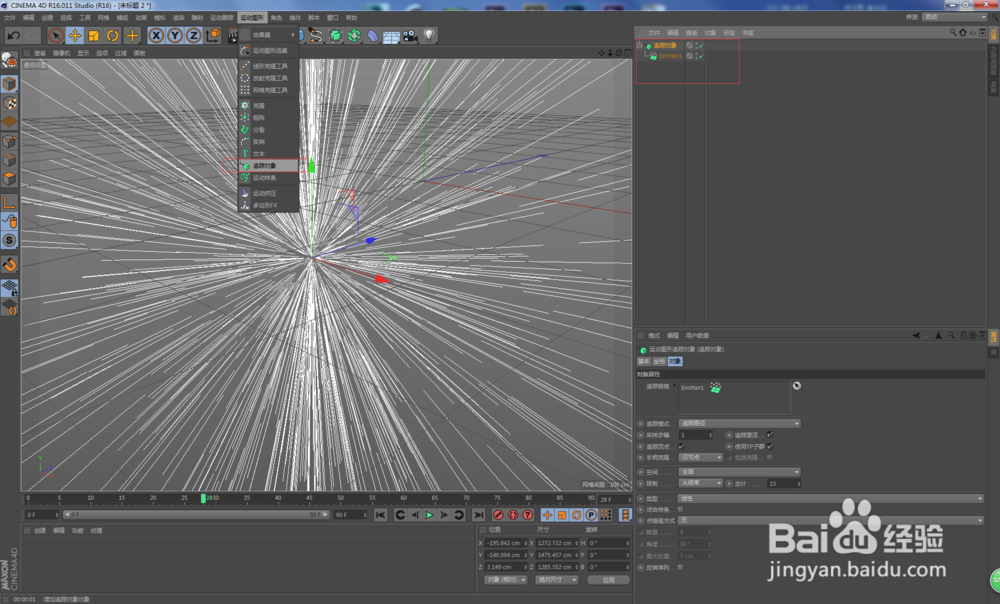Open 限制 dropdown
1000x604 pixels.
pos(700,483)
